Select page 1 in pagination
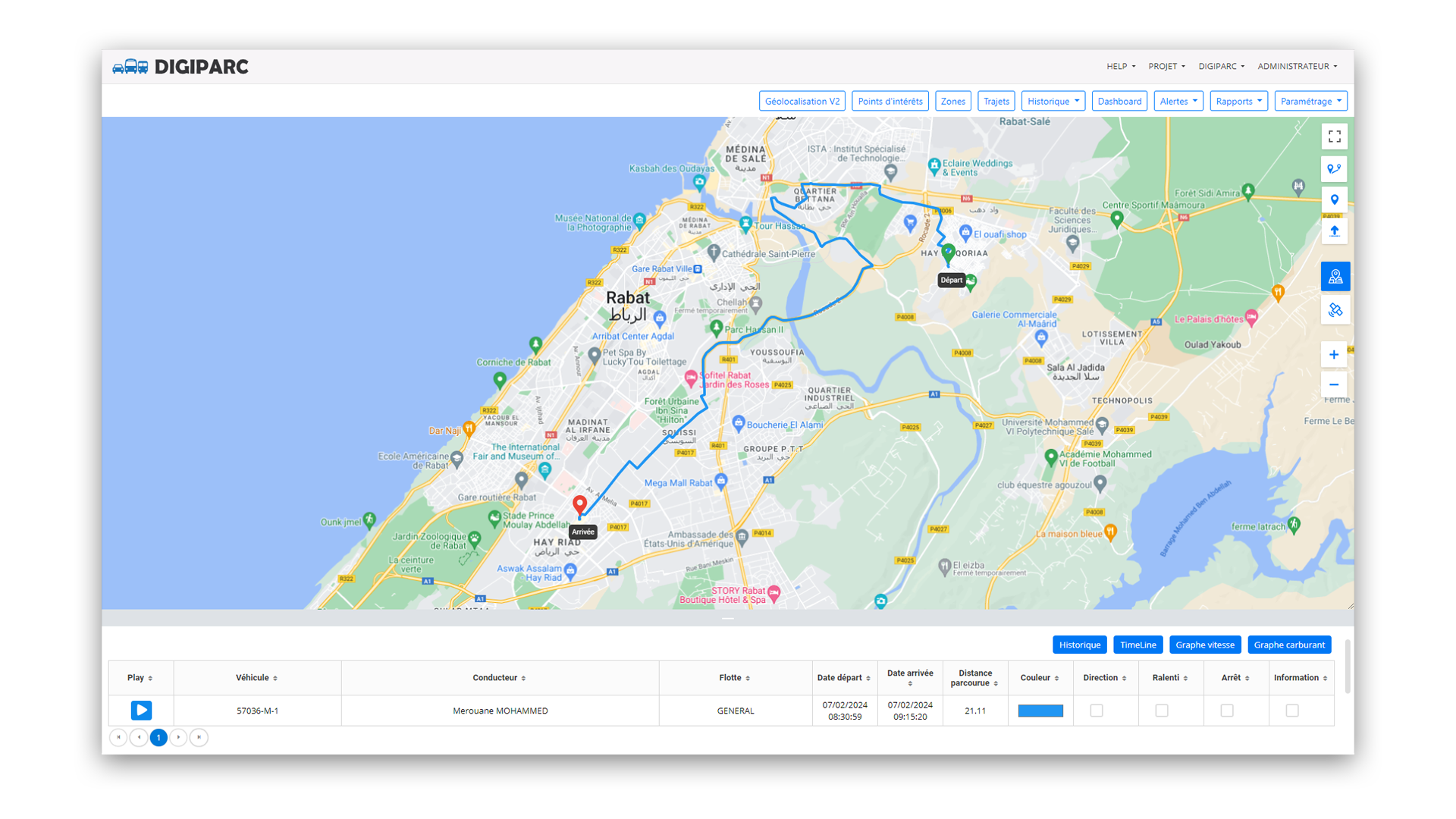This screenshot has width=1456, height=819. [x=158, y=737]
